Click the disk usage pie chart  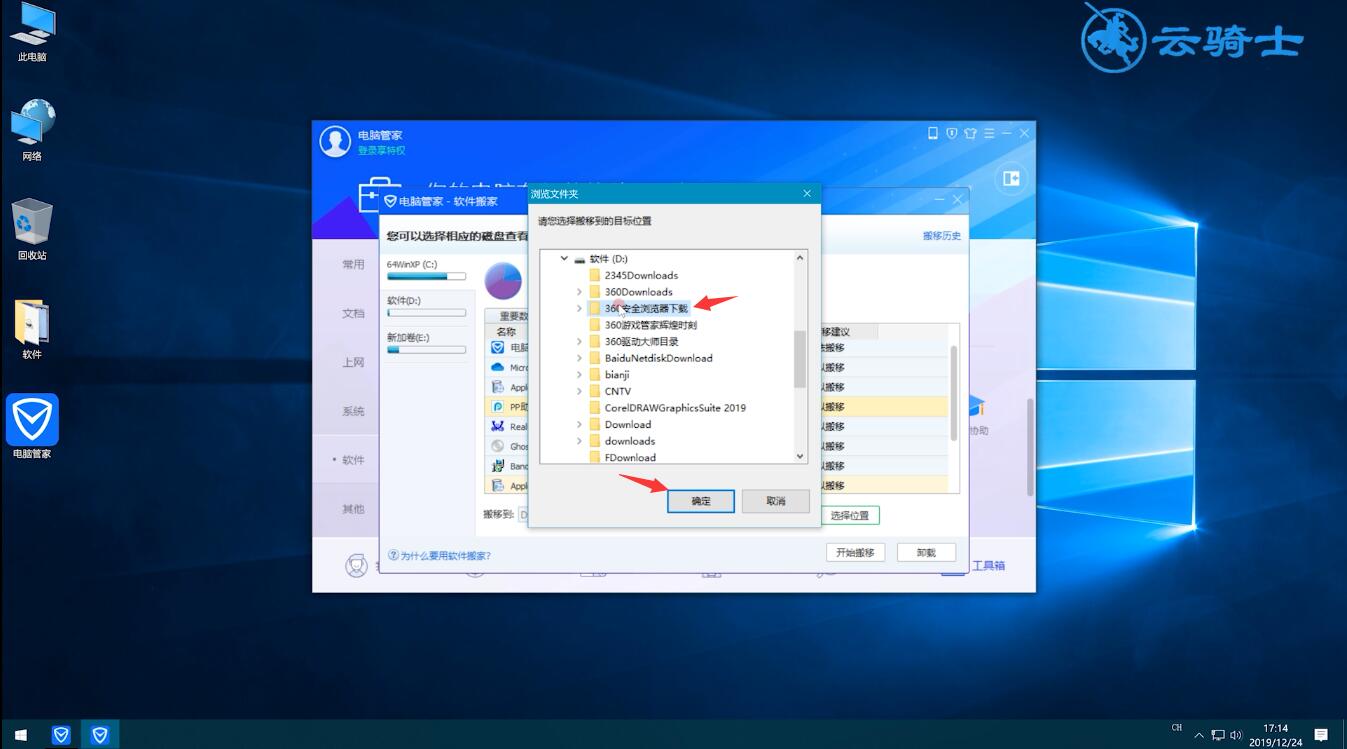tap(504, 281)
